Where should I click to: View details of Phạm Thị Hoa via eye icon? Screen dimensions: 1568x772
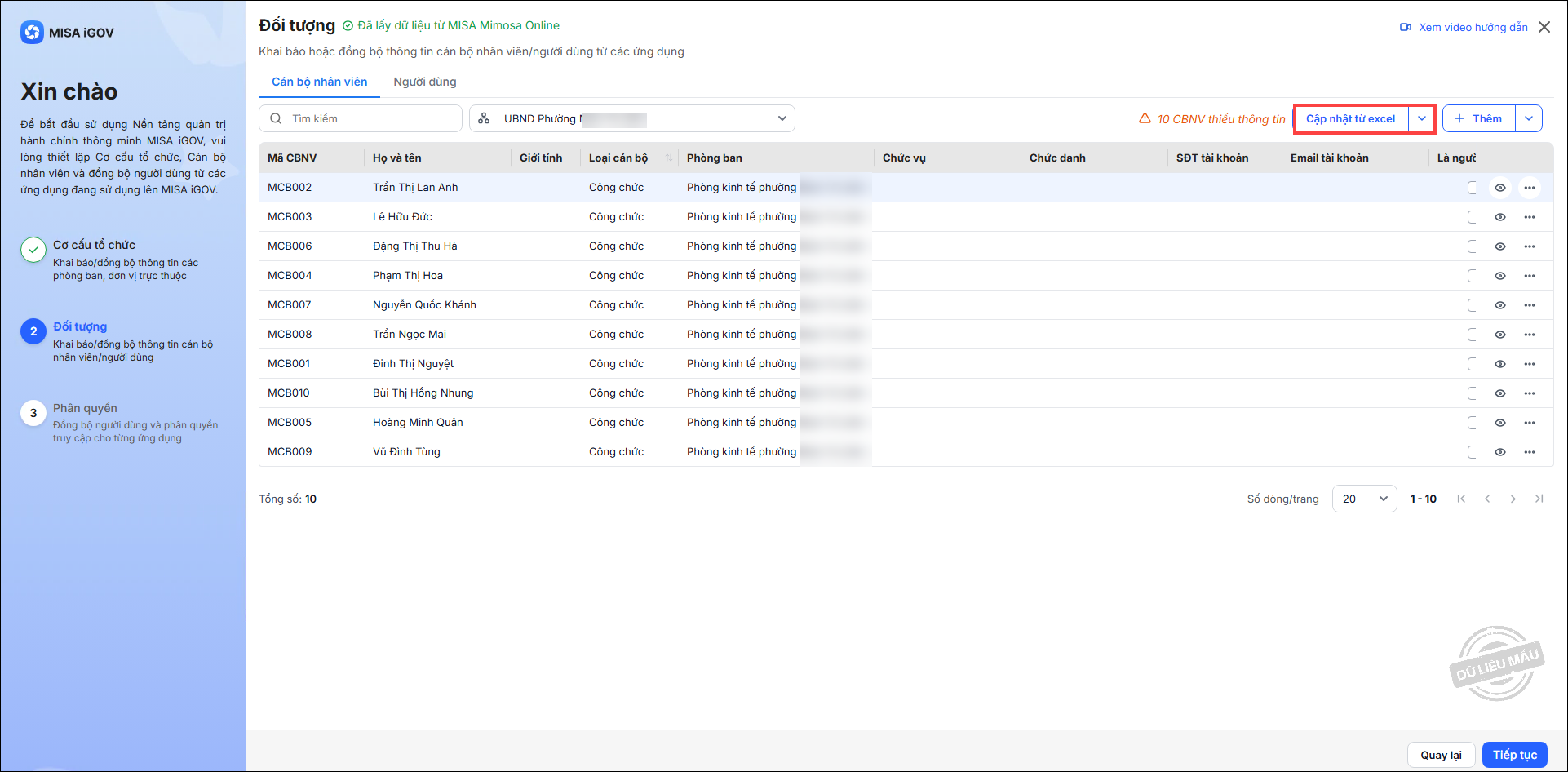click(1500, 276)
